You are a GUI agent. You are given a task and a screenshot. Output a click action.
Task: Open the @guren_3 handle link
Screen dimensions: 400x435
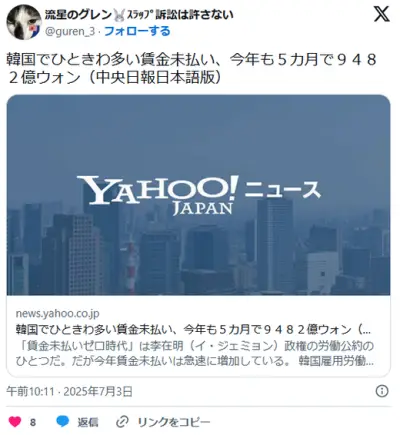[70, 31]
